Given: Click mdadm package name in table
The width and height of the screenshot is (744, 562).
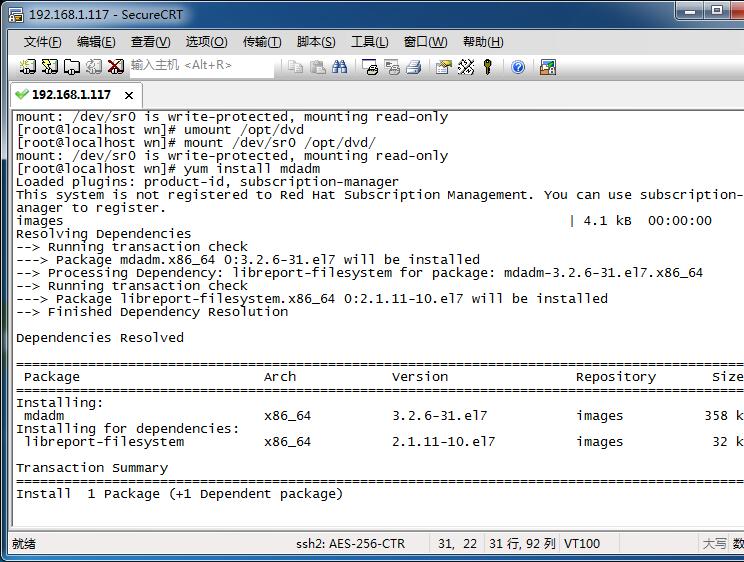Looking at the screenshot, I should pyautogui.click(x=44, y=416).
